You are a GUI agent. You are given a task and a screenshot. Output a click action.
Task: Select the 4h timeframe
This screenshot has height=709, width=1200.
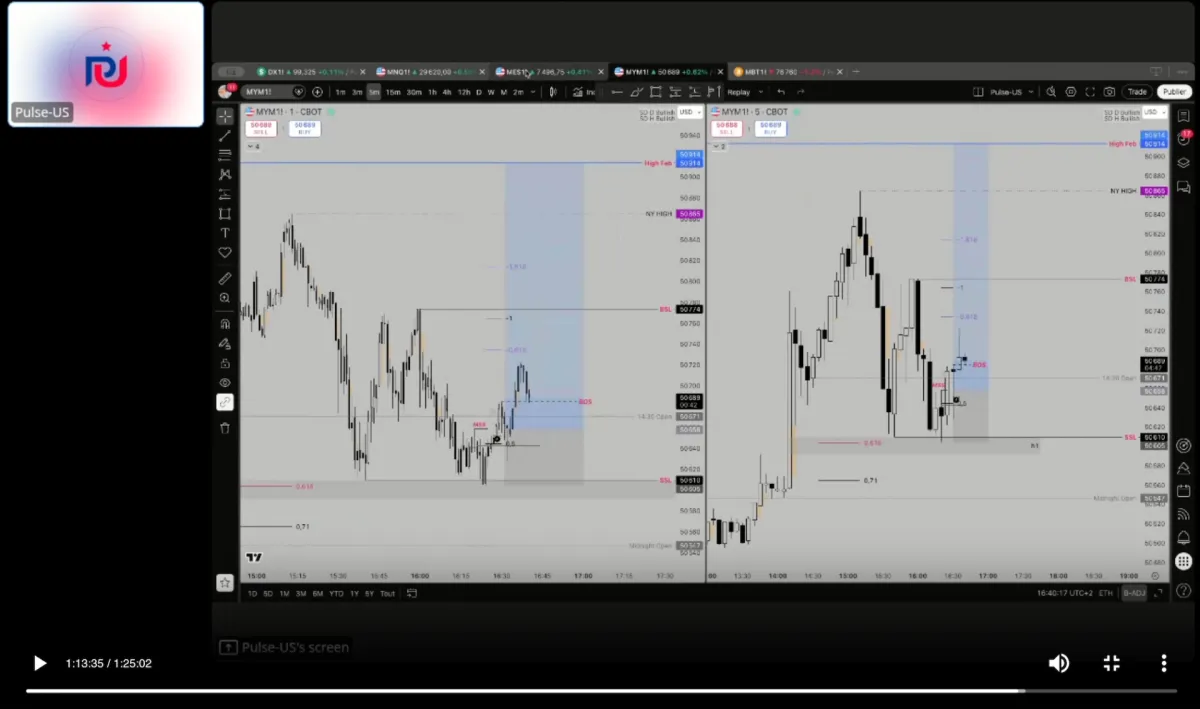tap(447, 92)
